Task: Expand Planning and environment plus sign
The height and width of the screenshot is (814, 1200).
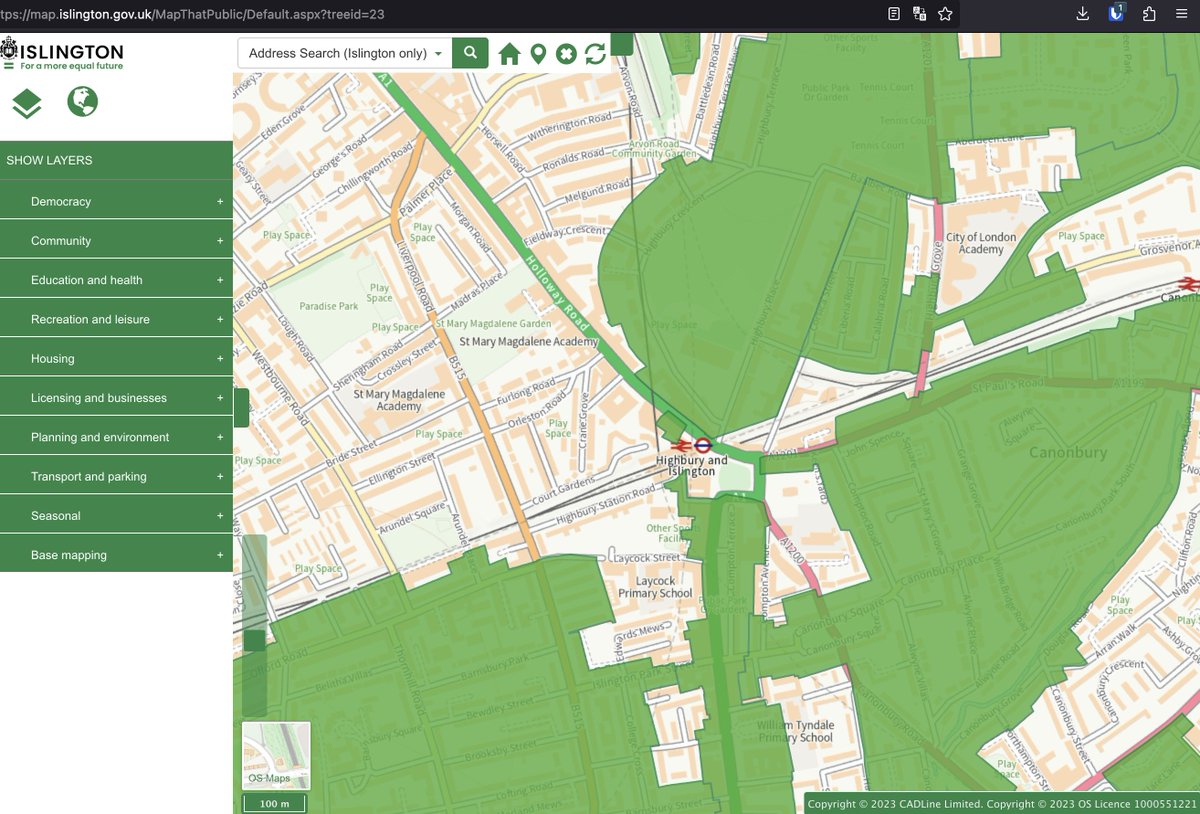Action: [x=220, y=437]
